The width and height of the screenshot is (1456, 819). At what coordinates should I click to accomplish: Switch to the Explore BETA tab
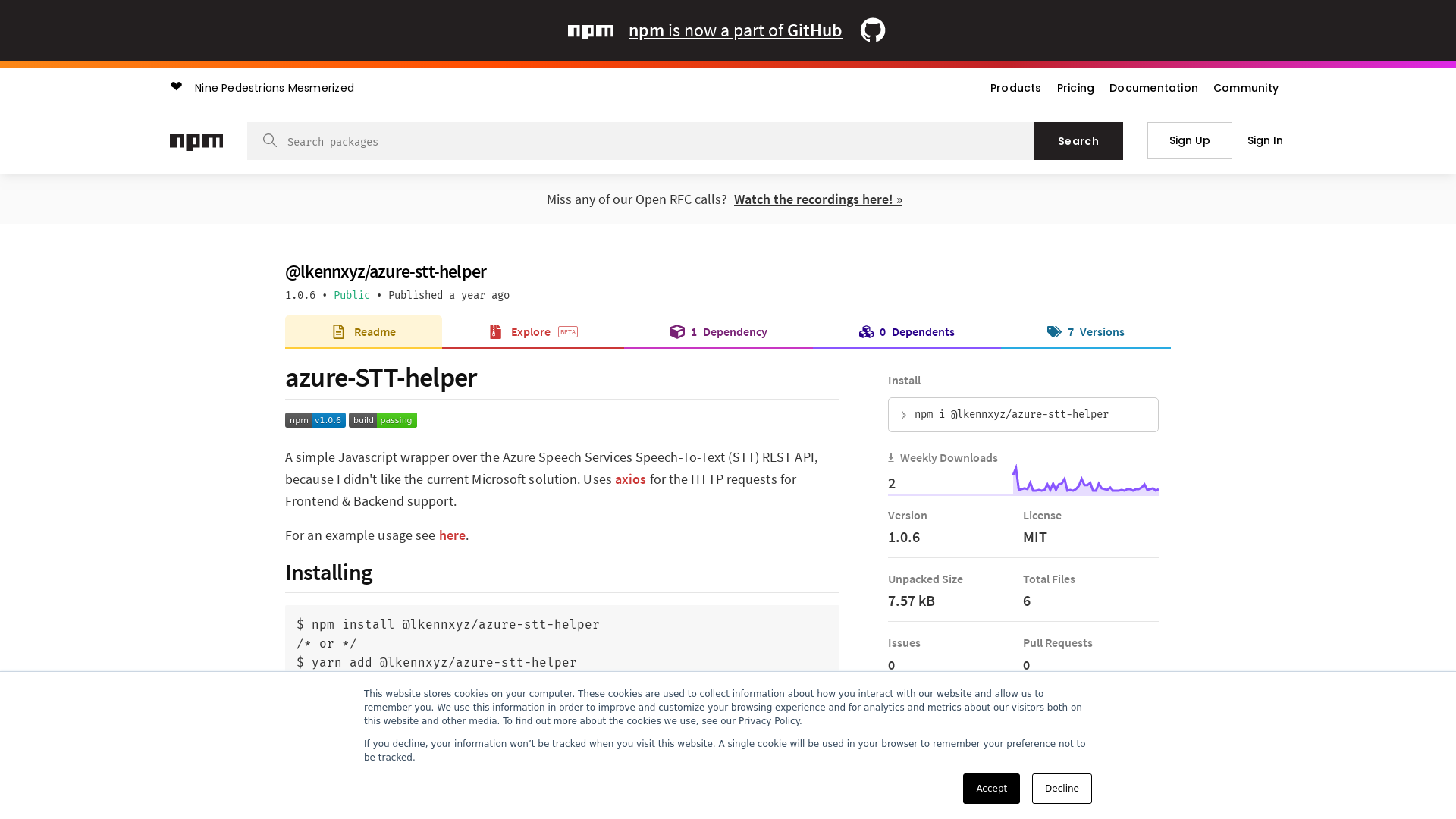pyautogui.click(x=533, y=332)
